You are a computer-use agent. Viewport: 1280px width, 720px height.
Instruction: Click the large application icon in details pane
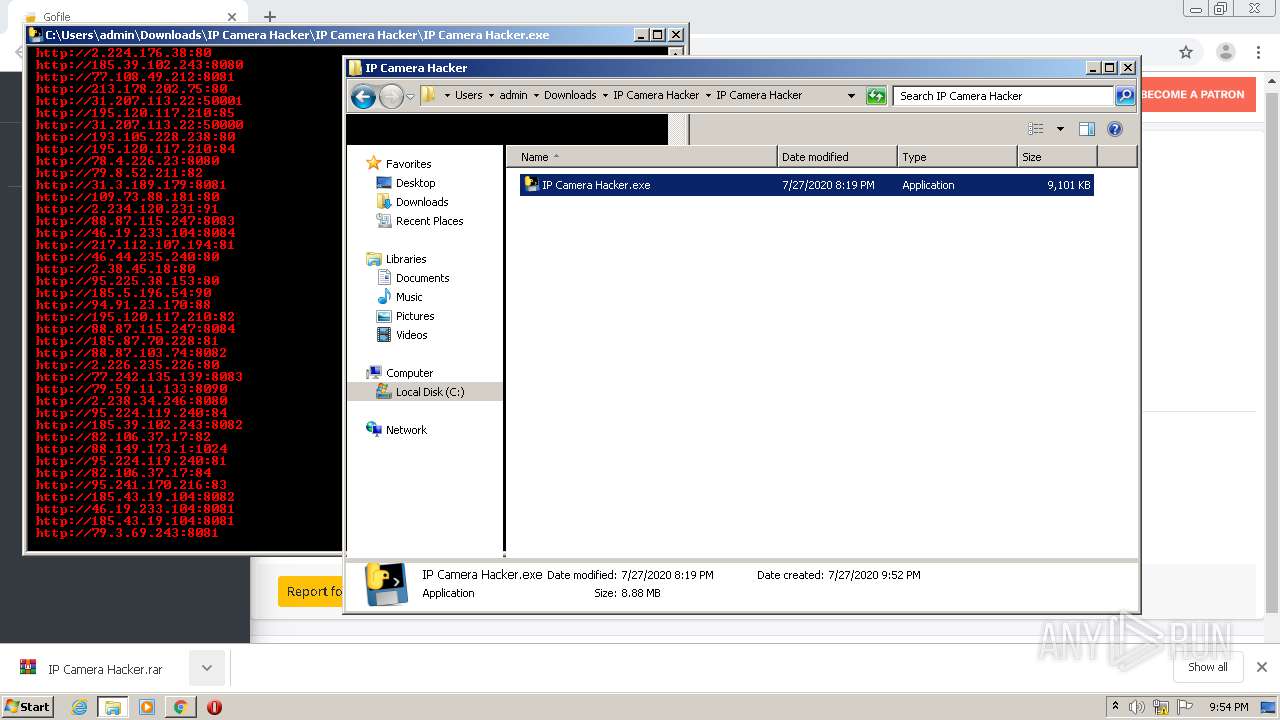pos(386,584)
